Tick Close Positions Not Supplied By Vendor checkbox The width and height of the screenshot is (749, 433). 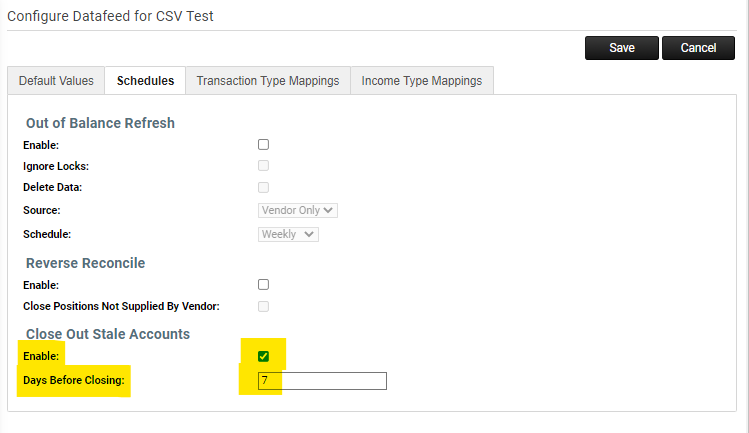point(264,306)
